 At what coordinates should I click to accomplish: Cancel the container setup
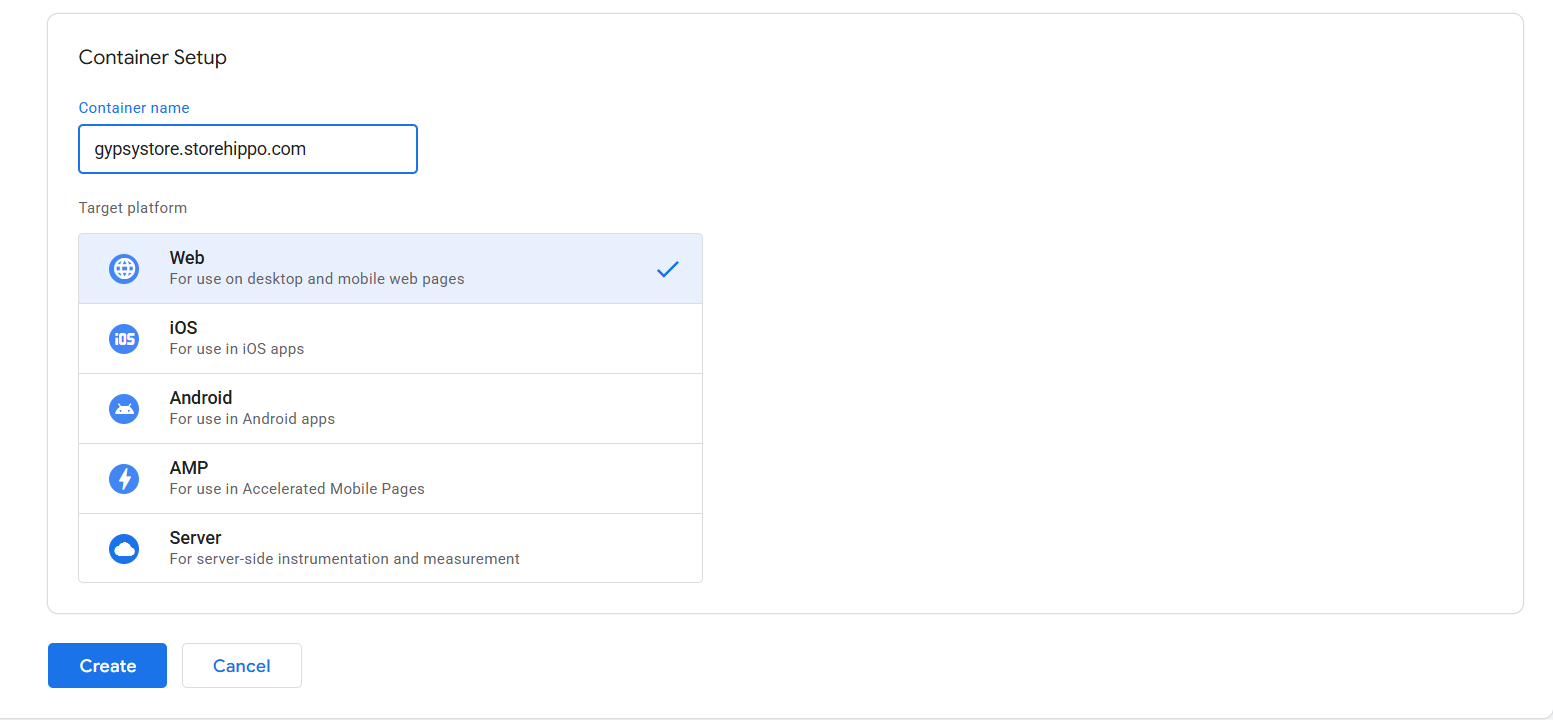(242, 666)
